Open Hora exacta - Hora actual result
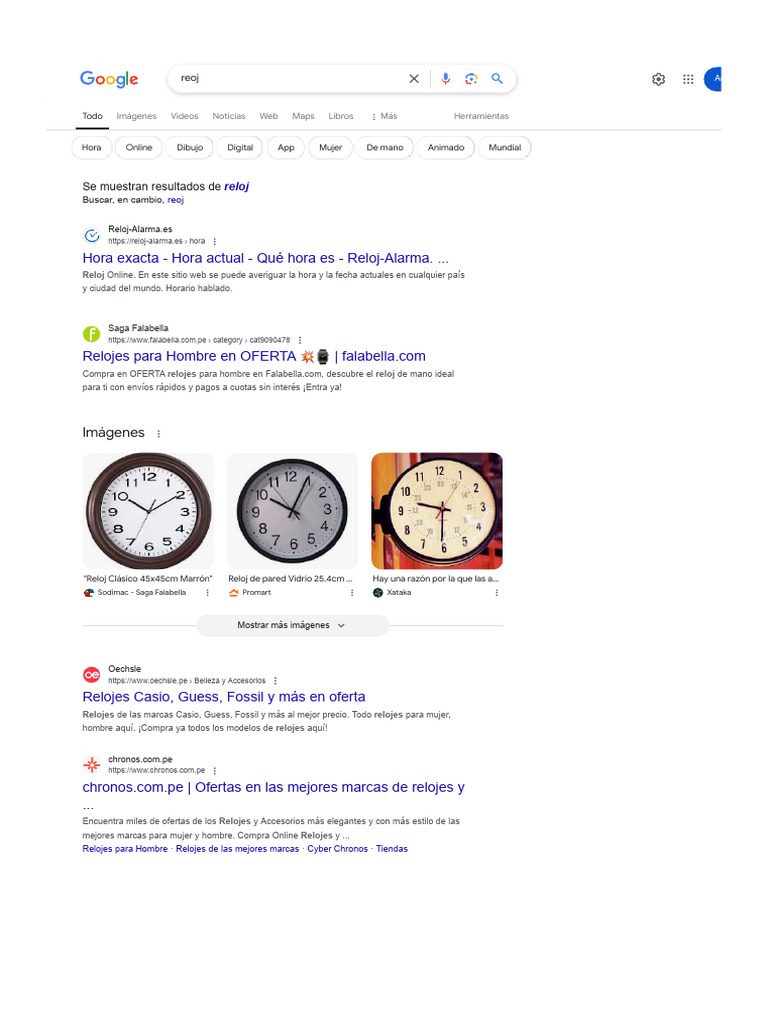Image resolution: width=768 pixels, height=1024 pixels. tap(266, 258)
